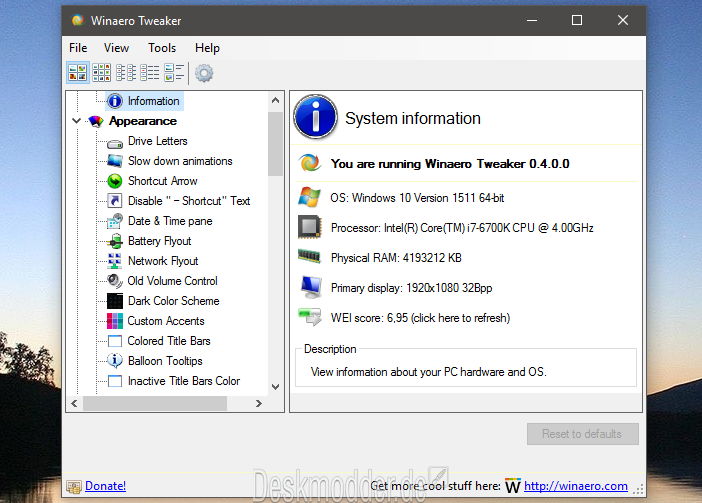
Task: Click Processor: Intel(R) Core(TM) i7-6700K text
Action: 462,228
